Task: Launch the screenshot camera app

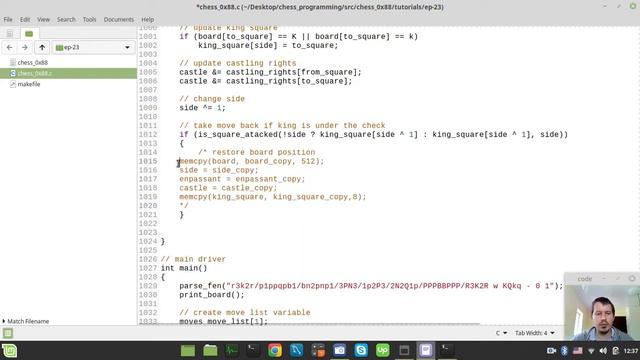Action: [x=340, y=351]
